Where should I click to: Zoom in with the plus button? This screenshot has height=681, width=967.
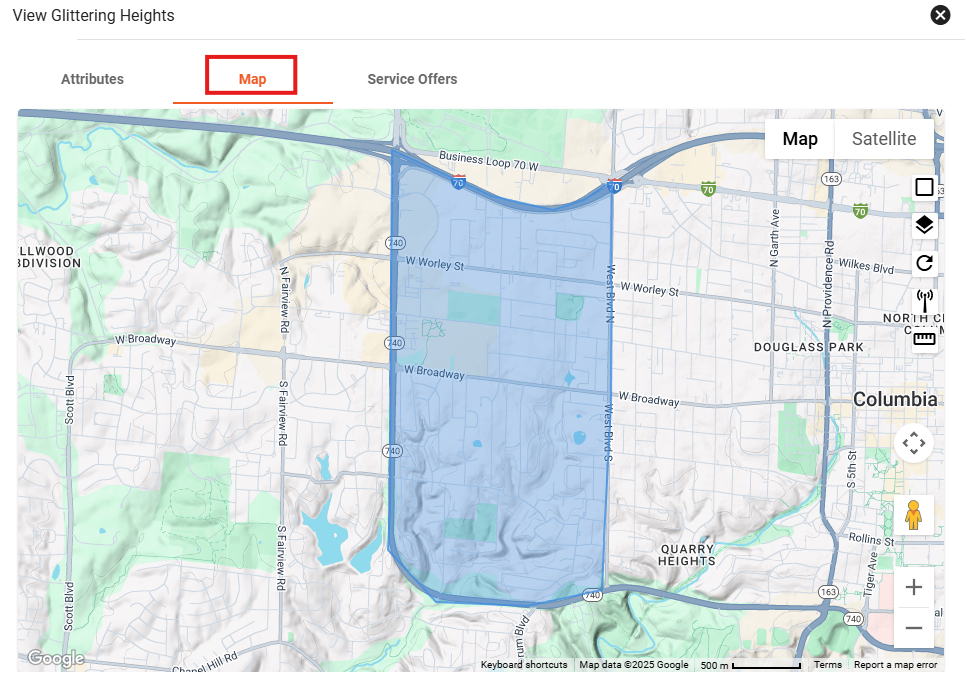point(913,587)
